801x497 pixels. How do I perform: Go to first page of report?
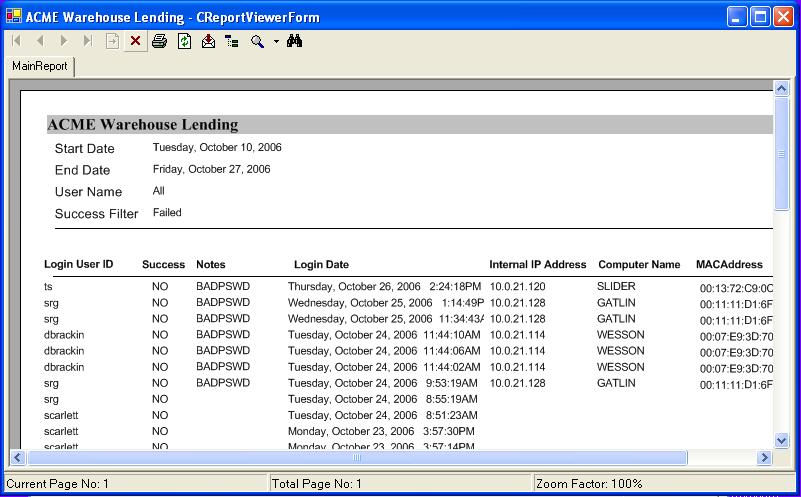[16, 41]
